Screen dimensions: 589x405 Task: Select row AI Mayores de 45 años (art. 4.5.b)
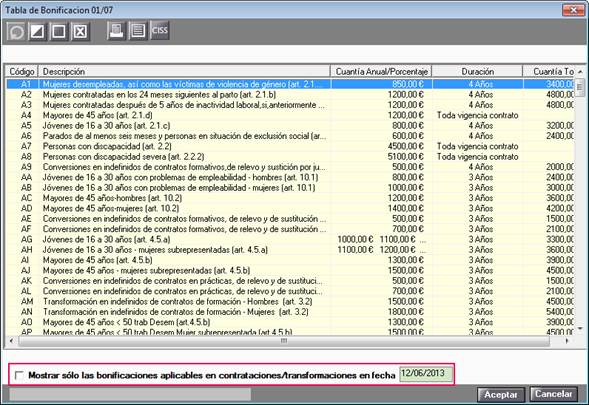pyautogui.click(x=290, y=260)
